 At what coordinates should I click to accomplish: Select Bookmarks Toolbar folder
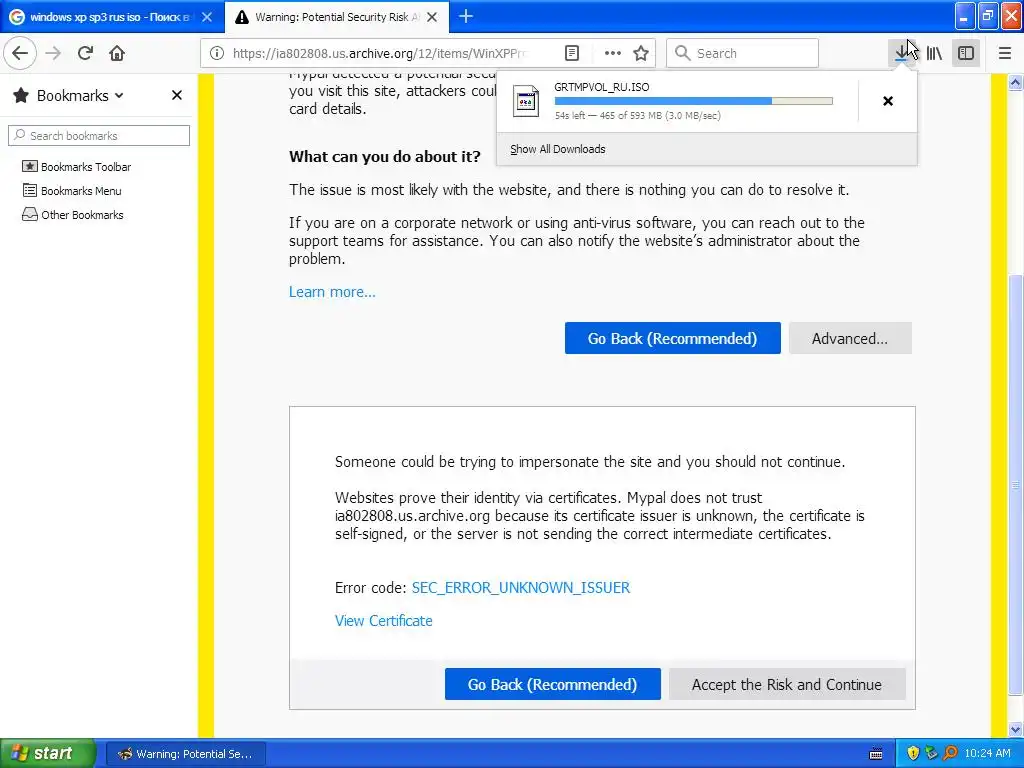pyautogui.click(x=76, y=167)
